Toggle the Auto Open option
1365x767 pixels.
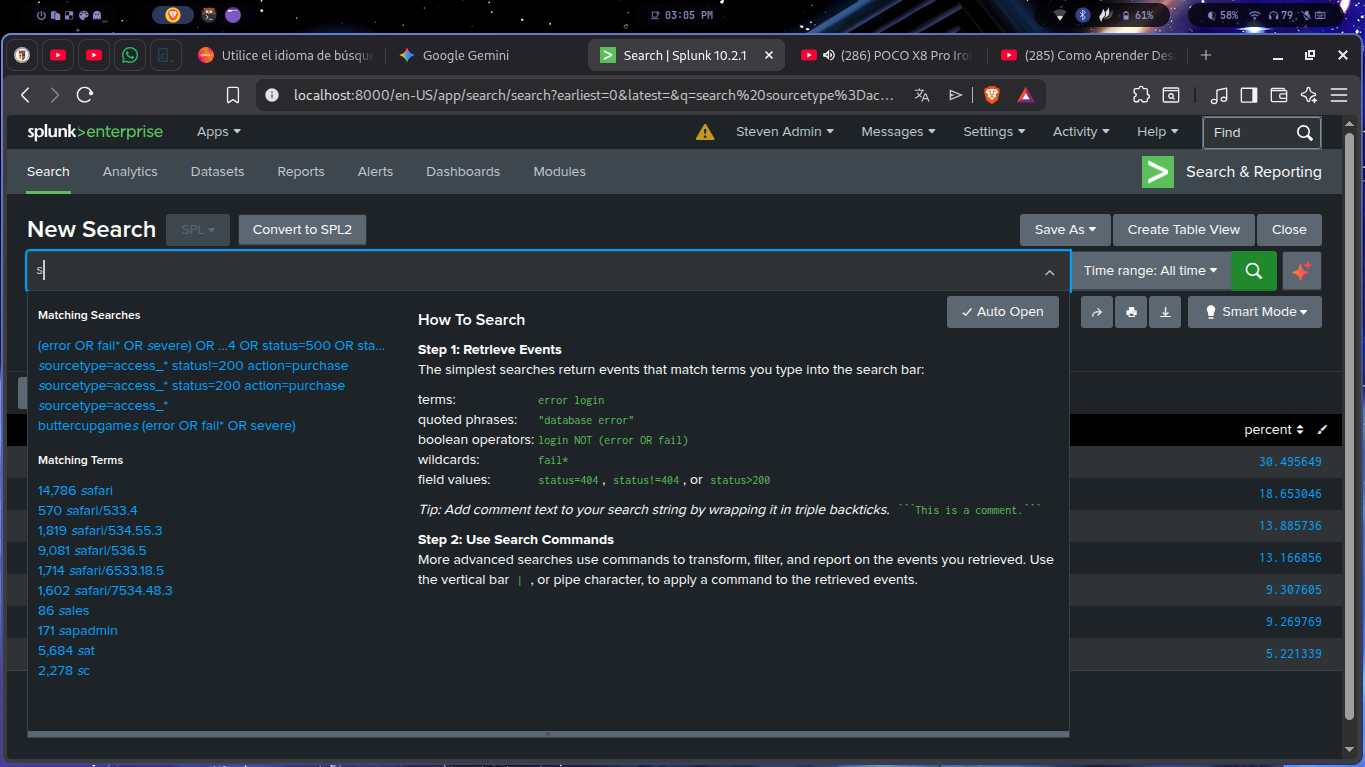point(1002,312)
